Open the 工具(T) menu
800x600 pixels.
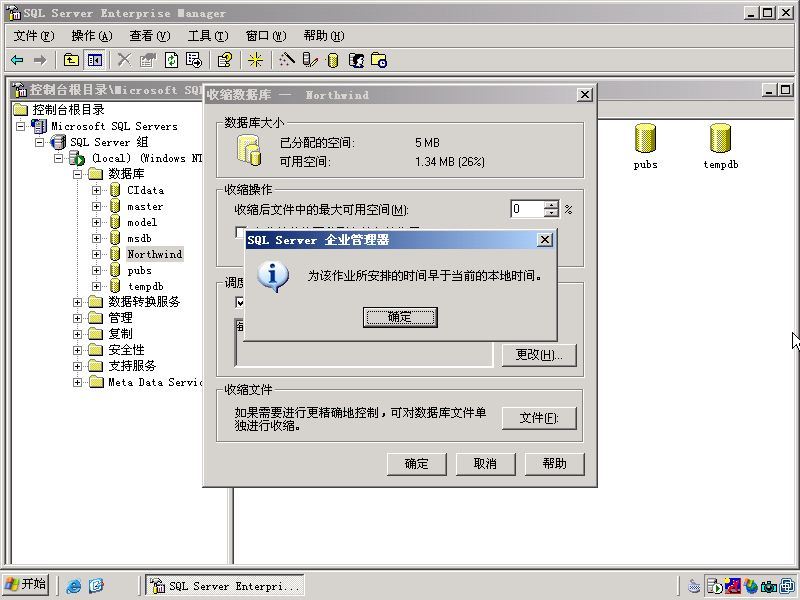coord(208,36)
